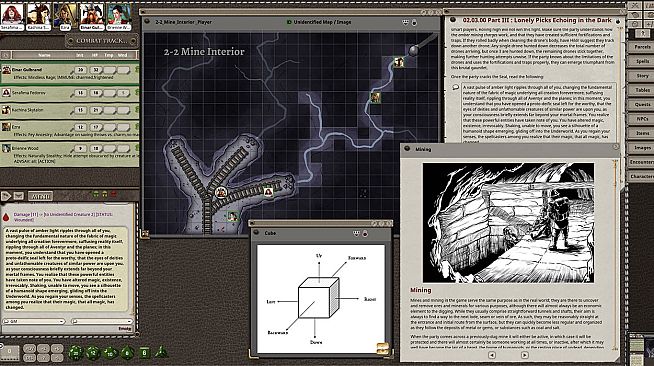
Task: Click the Combat Tracker title button
Action: click(x=102, y=41)
